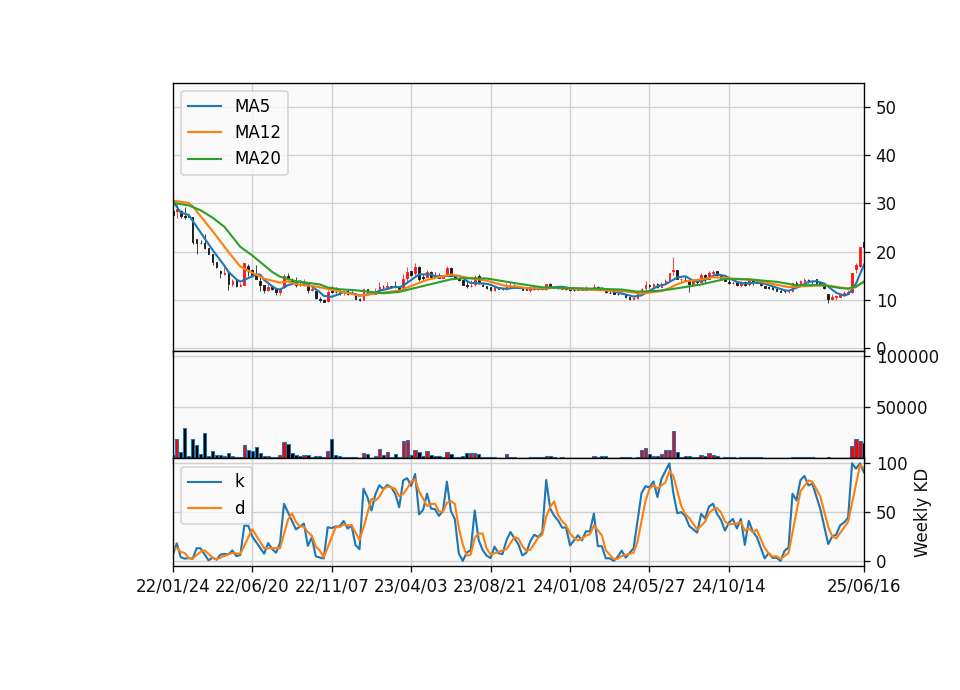The width and height of the screenshot is (960, 690).
Task: Click the 23/04/03 date tick label
Action: (x=411, y=586)
